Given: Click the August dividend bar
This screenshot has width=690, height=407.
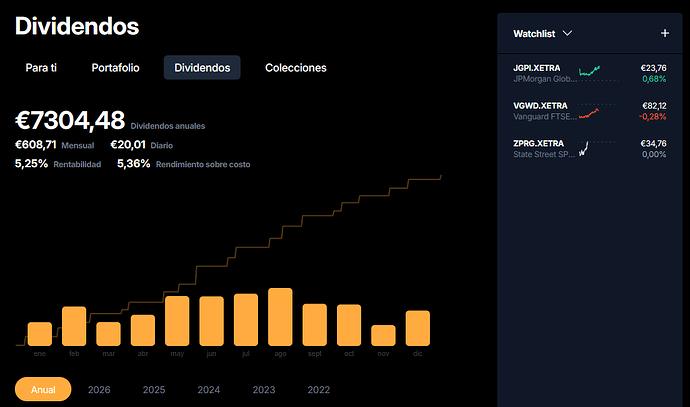Looking at the screenshot, I should click(280, 317).
